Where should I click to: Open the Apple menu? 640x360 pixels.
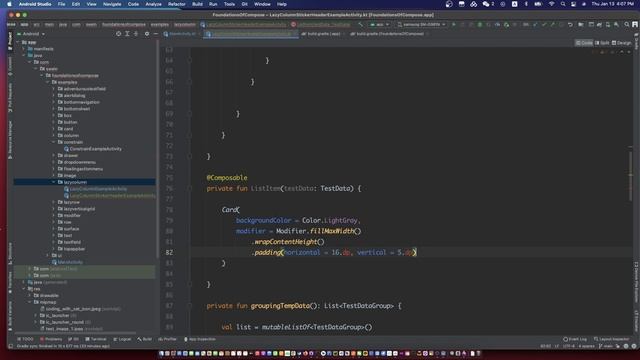click(x=9, y=4)
